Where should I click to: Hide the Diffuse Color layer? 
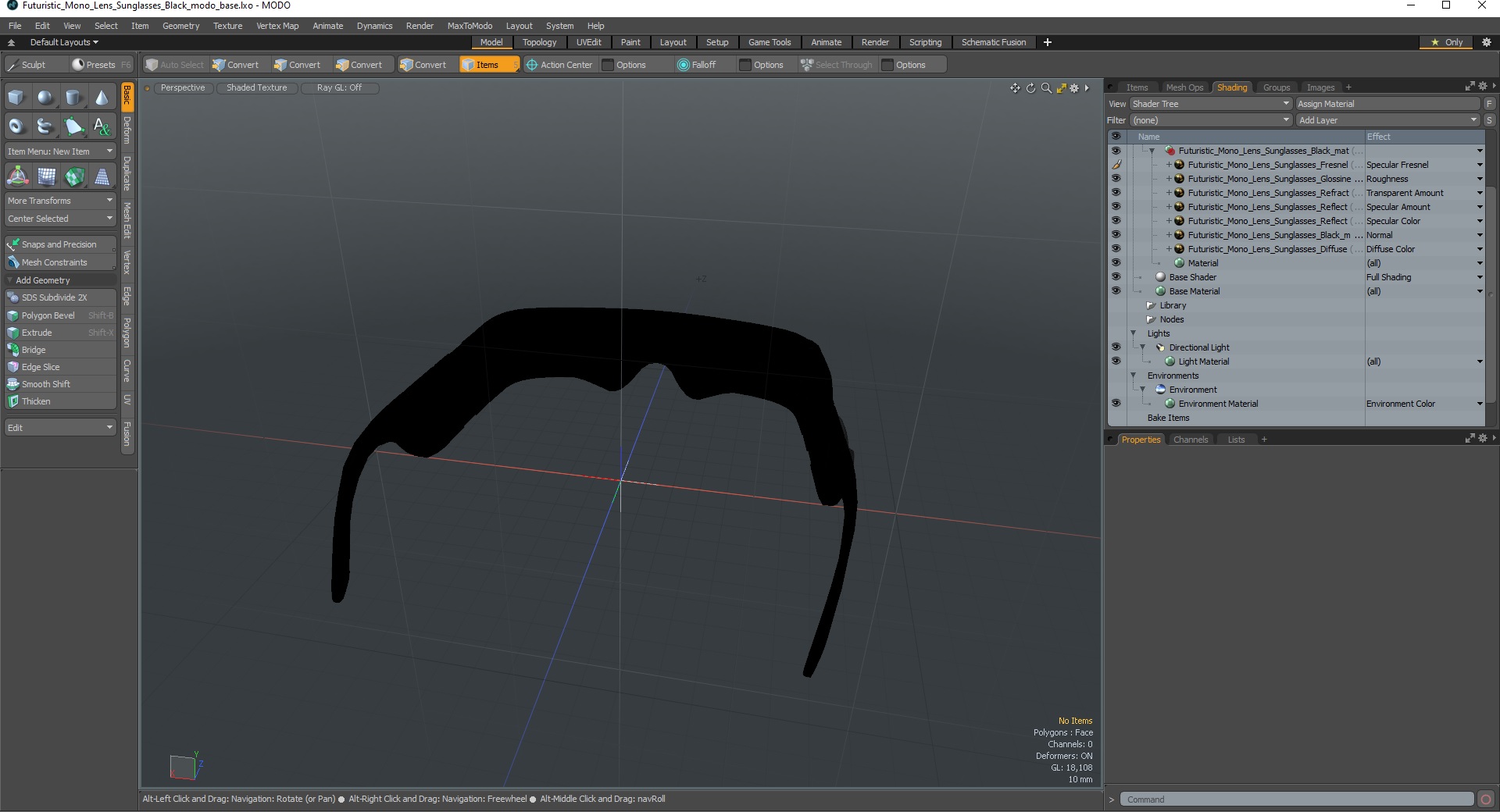1116,249
